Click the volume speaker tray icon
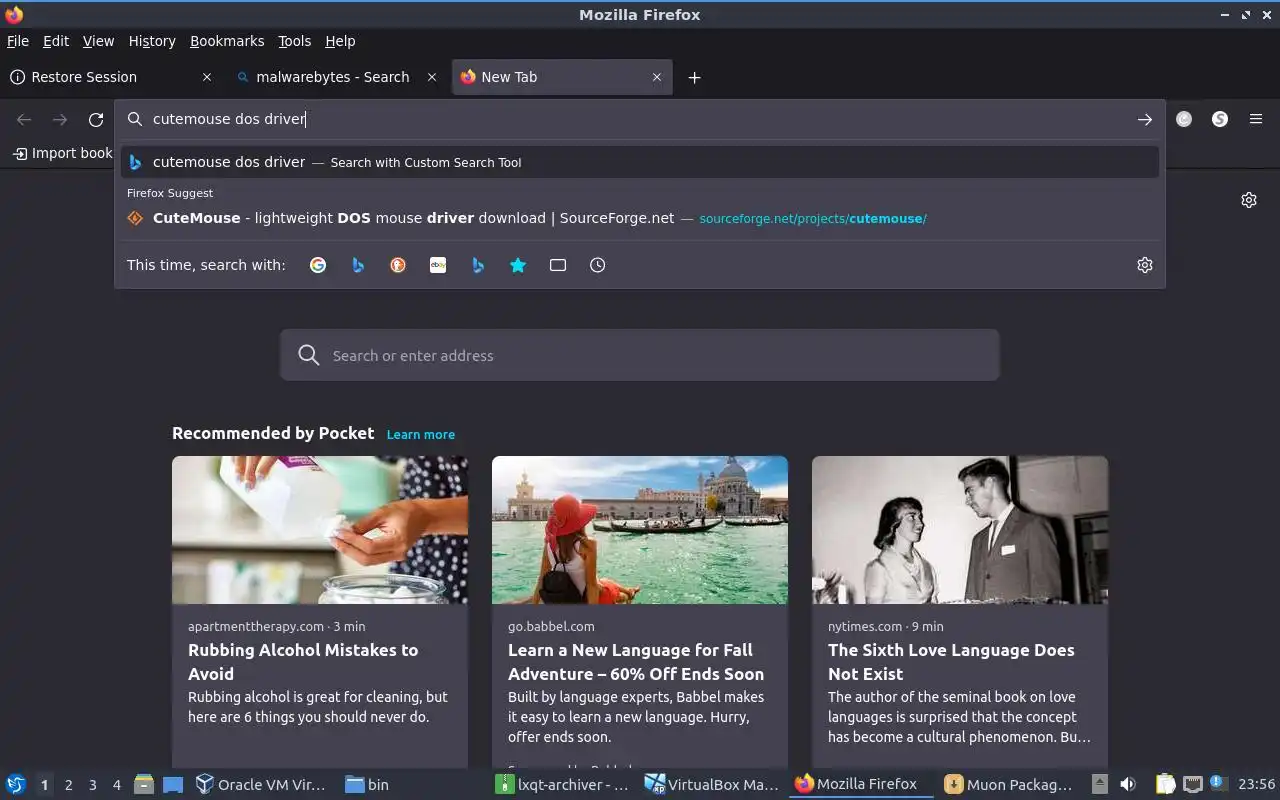This screenshot has width=1280, height=800. coord(1128,784)
